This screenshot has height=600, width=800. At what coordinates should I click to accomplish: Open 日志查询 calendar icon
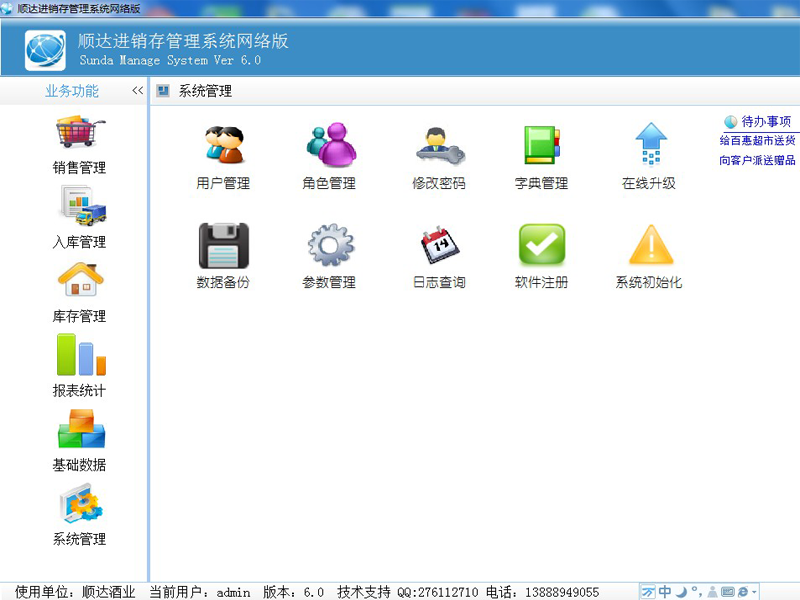pos(439,245)
